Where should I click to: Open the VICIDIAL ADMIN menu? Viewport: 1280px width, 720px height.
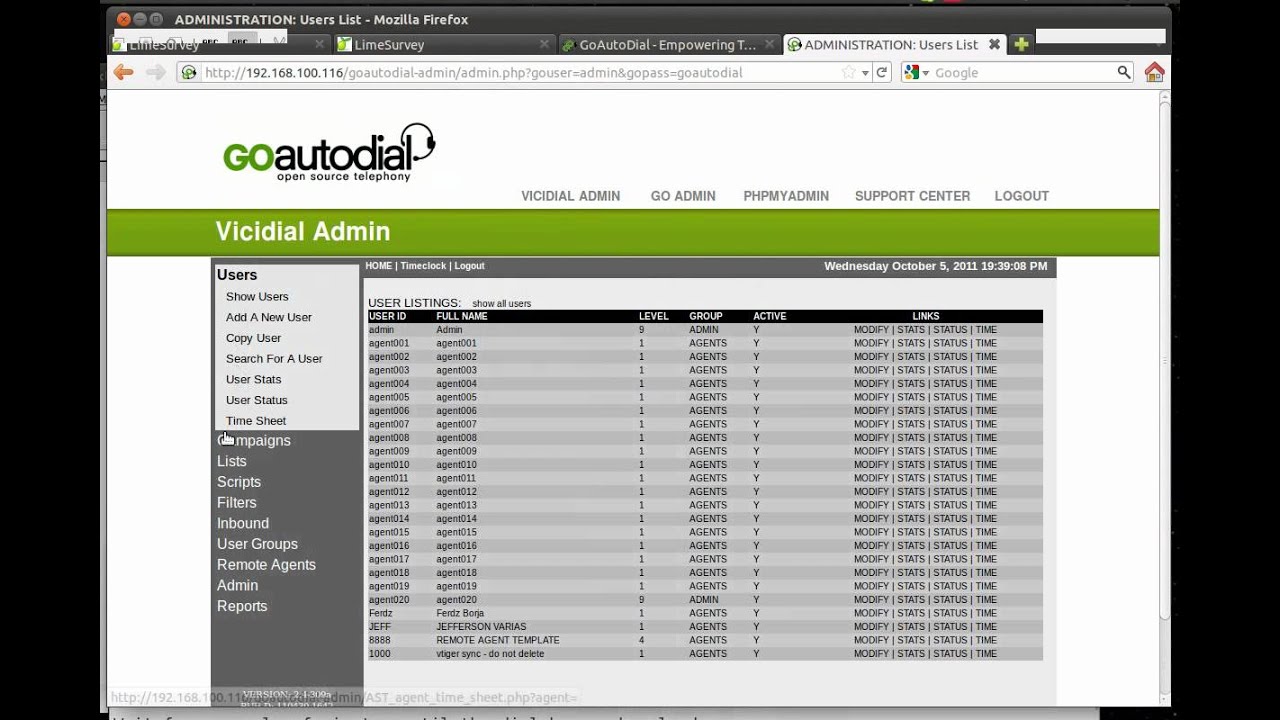click(x=570, y=196)
